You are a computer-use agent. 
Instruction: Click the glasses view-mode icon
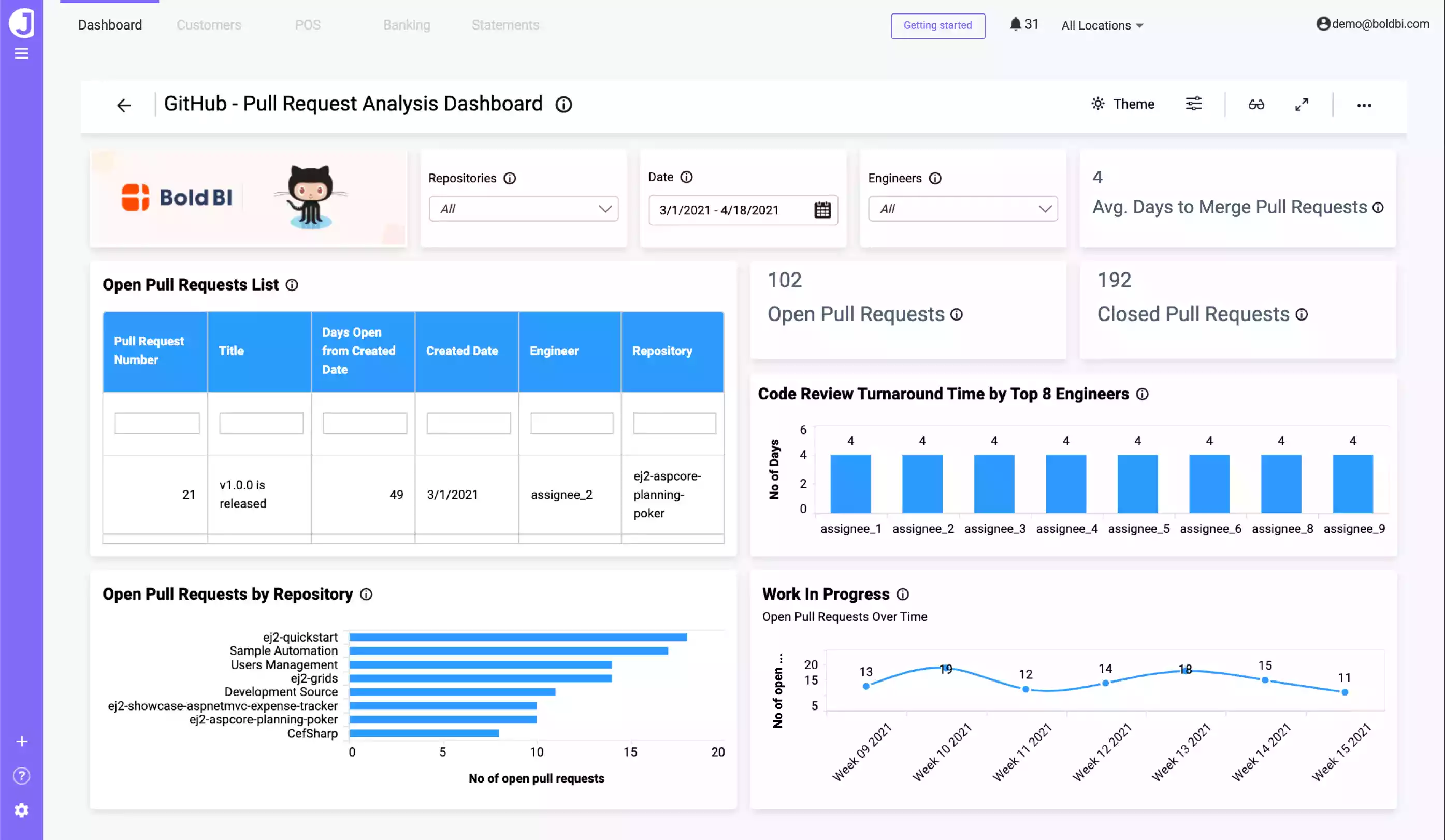click(x=1256, y=105)
